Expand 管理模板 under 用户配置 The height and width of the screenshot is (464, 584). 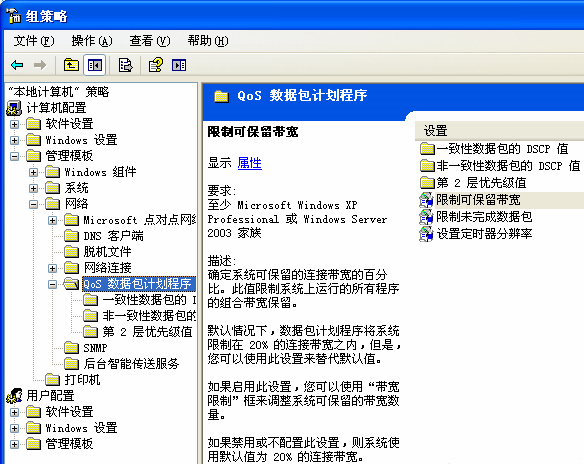point(15,444)
